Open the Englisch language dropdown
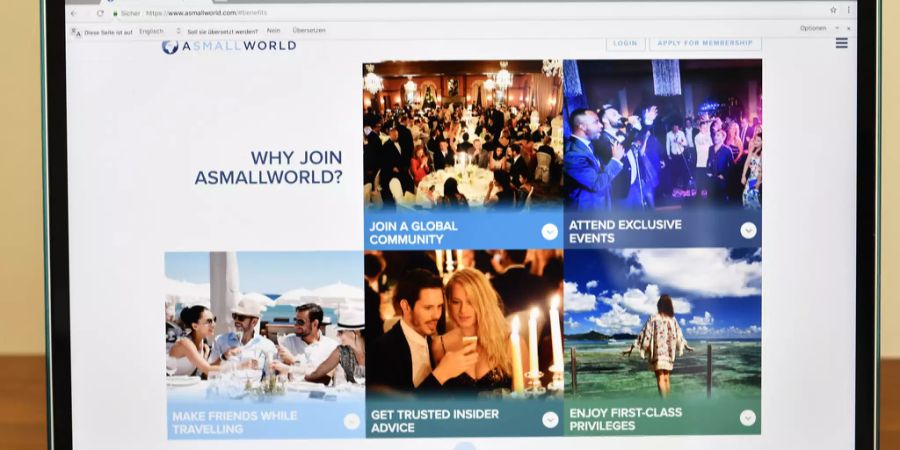This screenshot has height=450, width=900. [x=160, y=32]
